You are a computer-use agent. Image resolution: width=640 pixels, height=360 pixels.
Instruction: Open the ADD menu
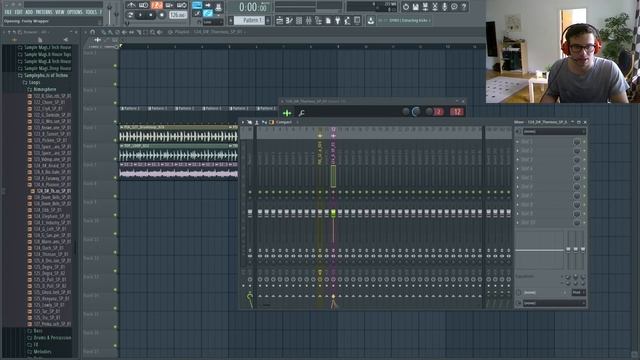click(x=29, y=12)
